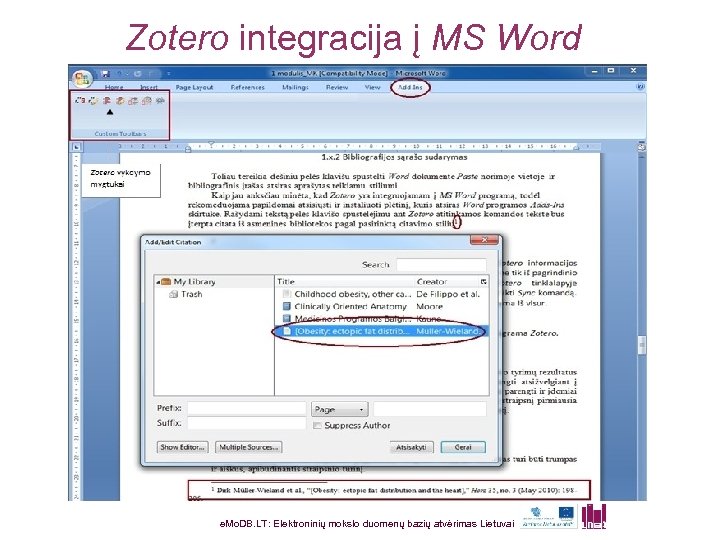Click Zotero Refresh icon in toolbar
720x540 pixels.
(133, 100)
